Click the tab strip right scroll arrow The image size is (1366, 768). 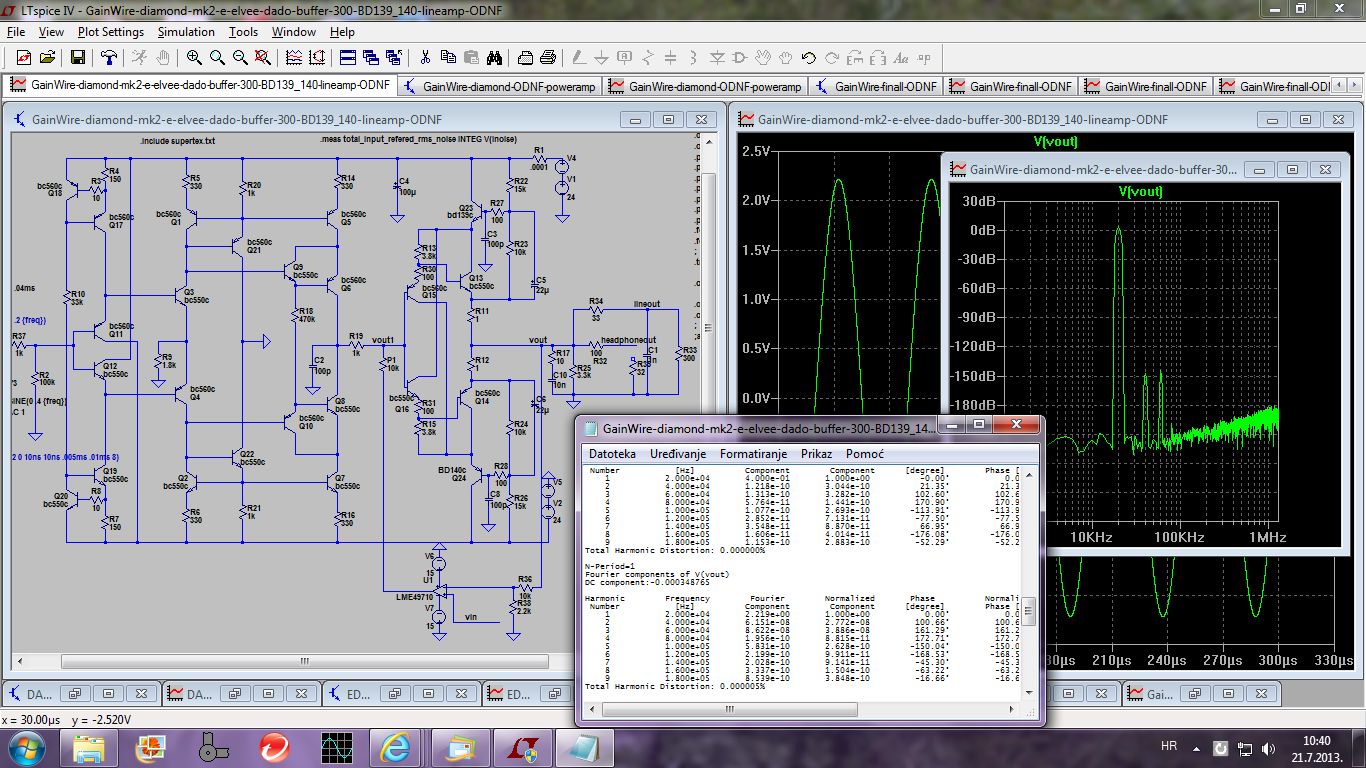tap(1354, 87)
